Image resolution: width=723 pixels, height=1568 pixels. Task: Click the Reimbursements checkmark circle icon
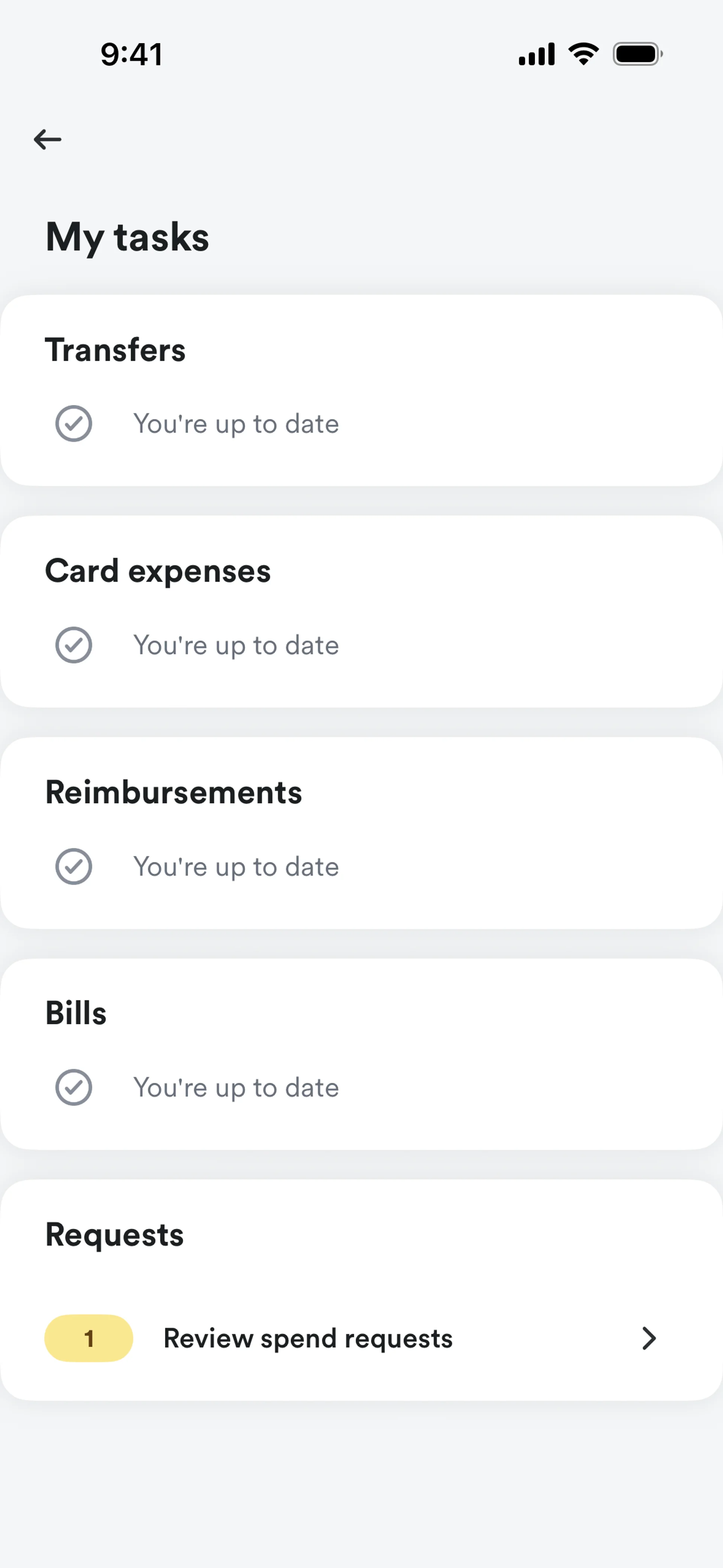coord(74,867)
